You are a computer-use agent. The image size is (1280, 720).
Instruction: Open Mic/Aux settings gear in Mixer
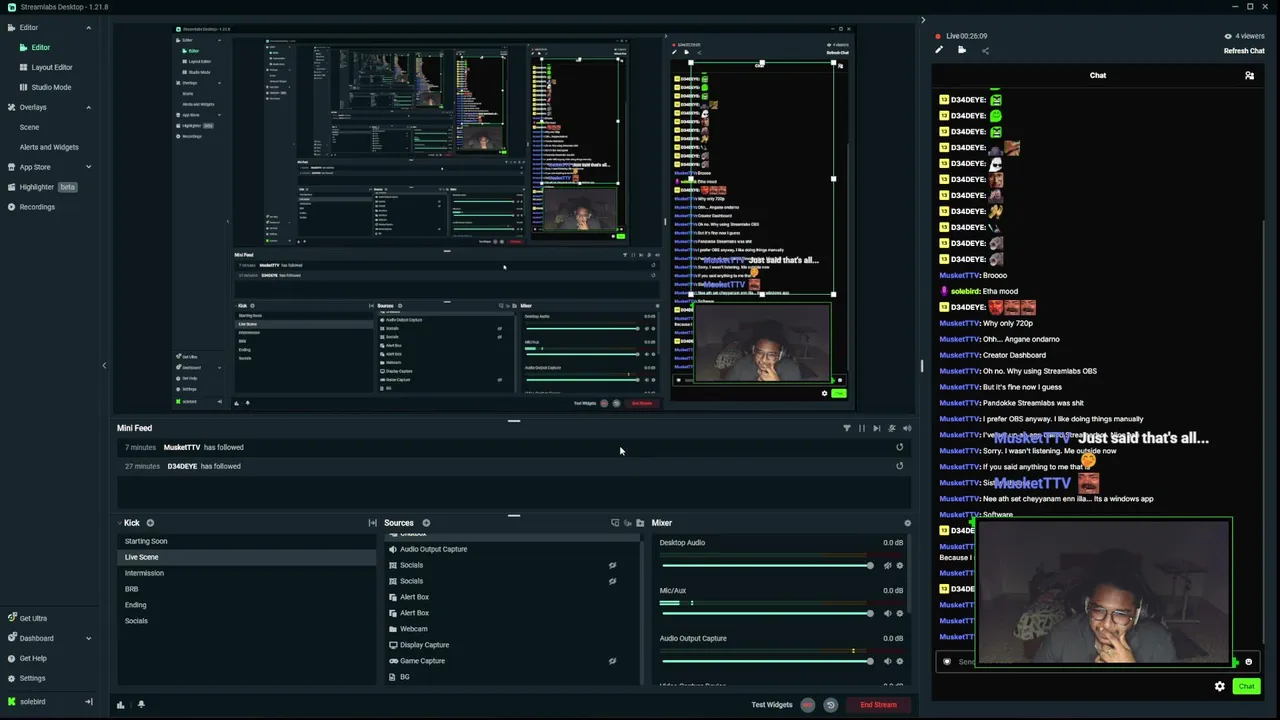click(899, 614)
